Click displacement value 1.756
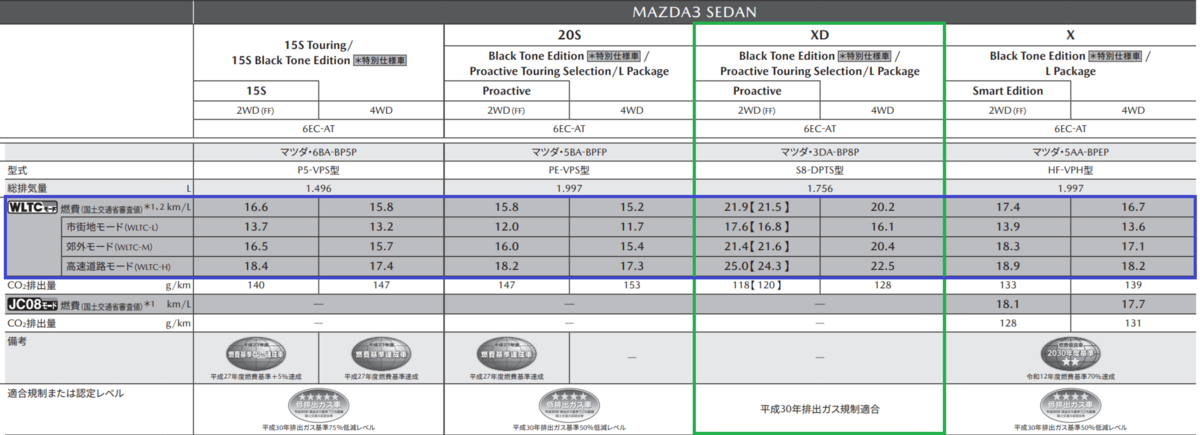Screen dimensions: 1200x435 click(x=819, y=188)
